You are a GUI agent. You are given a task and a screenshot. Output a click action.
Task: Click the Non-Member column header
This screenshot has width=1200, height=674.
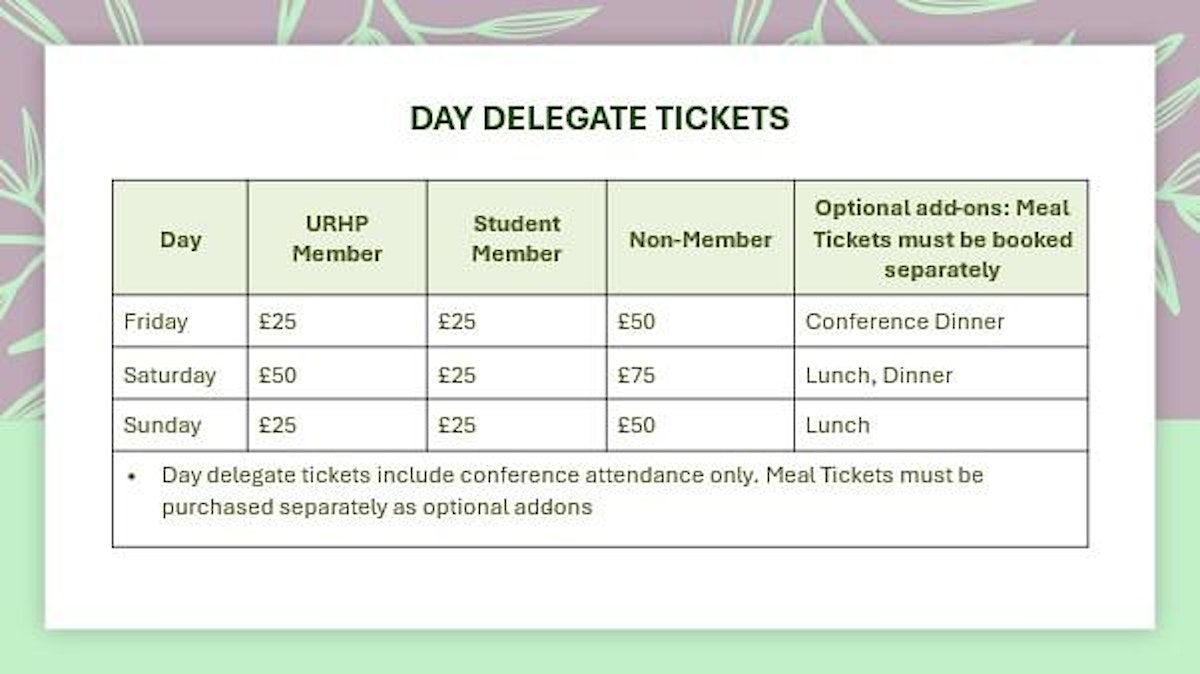click(700, 240)
